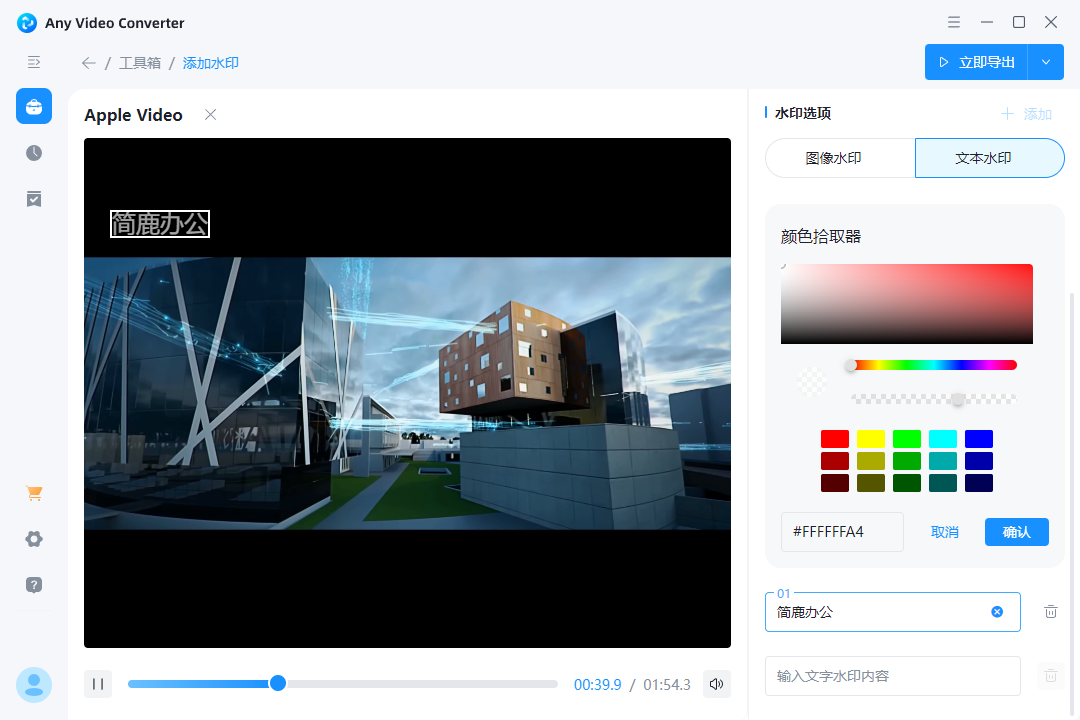Clear the 简鹿办公 text field
This screenshot has width=1080, height=720.
997,612
